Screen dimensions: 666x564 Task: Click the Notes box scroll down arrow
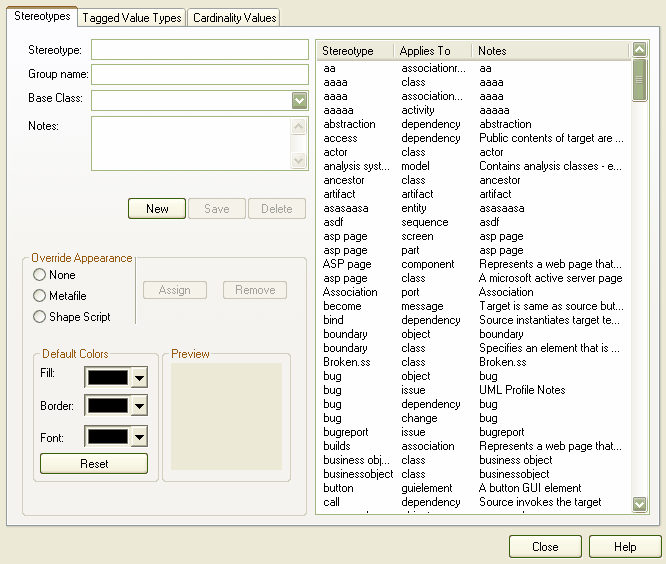click(x=299, y=161)
